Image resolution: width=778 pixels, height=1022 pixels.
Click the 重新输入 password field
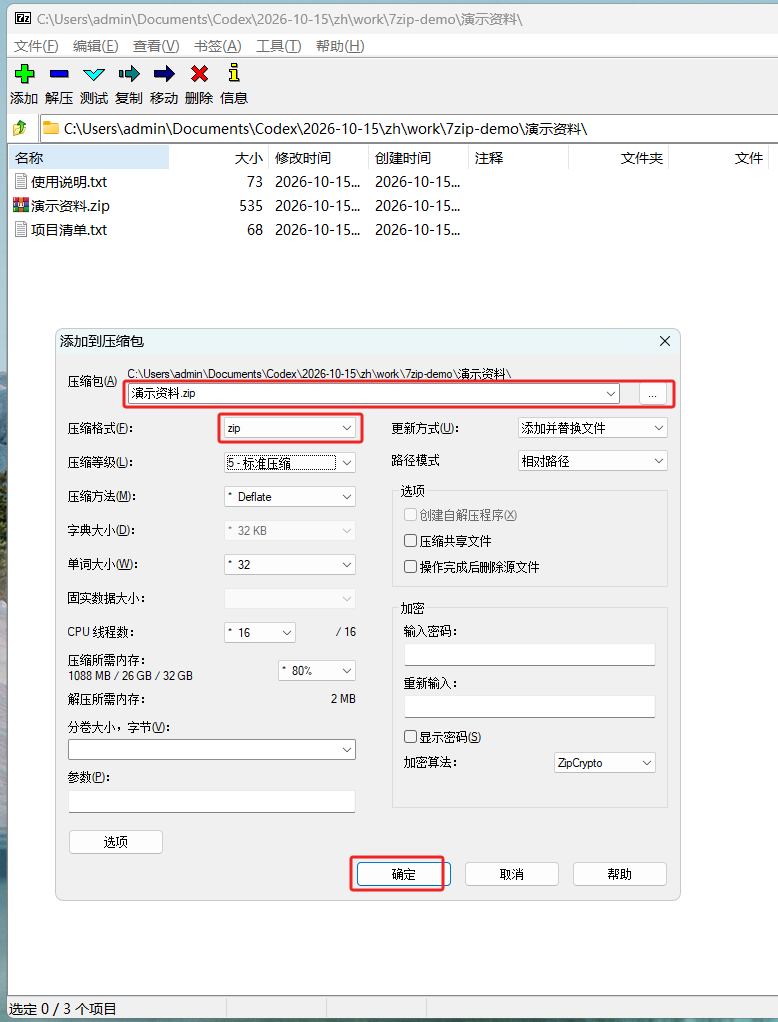click(x=529, y=707)
